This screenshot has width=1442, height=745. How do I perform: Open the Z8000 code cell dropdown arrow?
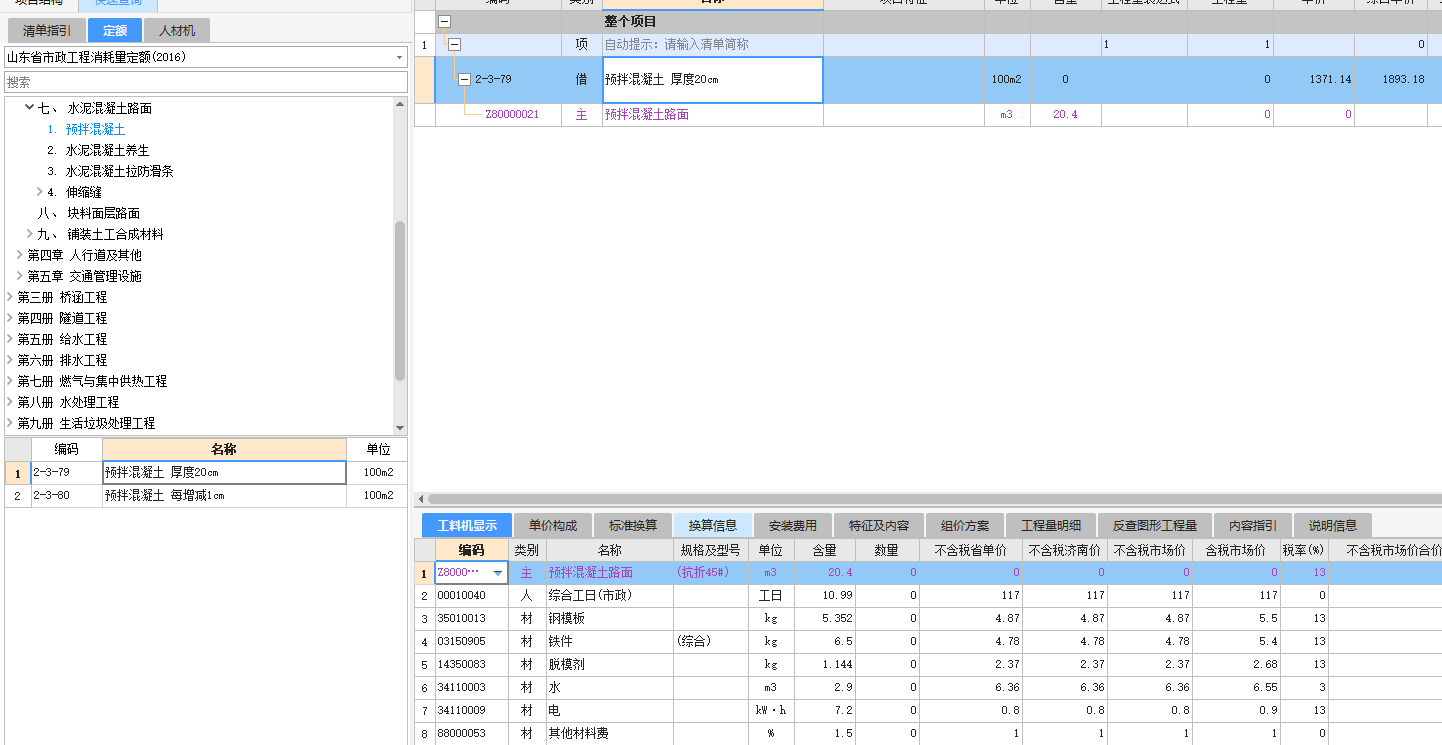(498, 573)
